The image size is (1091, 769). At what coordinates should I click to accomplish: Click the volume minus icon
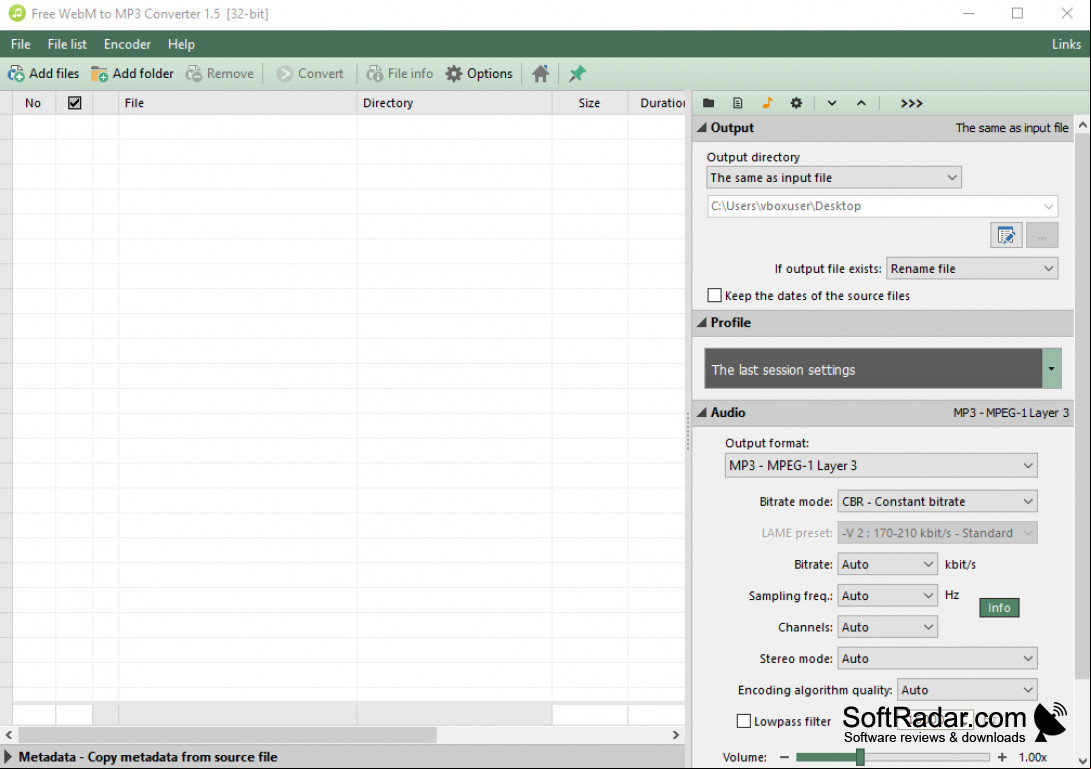tap(784, 757)
